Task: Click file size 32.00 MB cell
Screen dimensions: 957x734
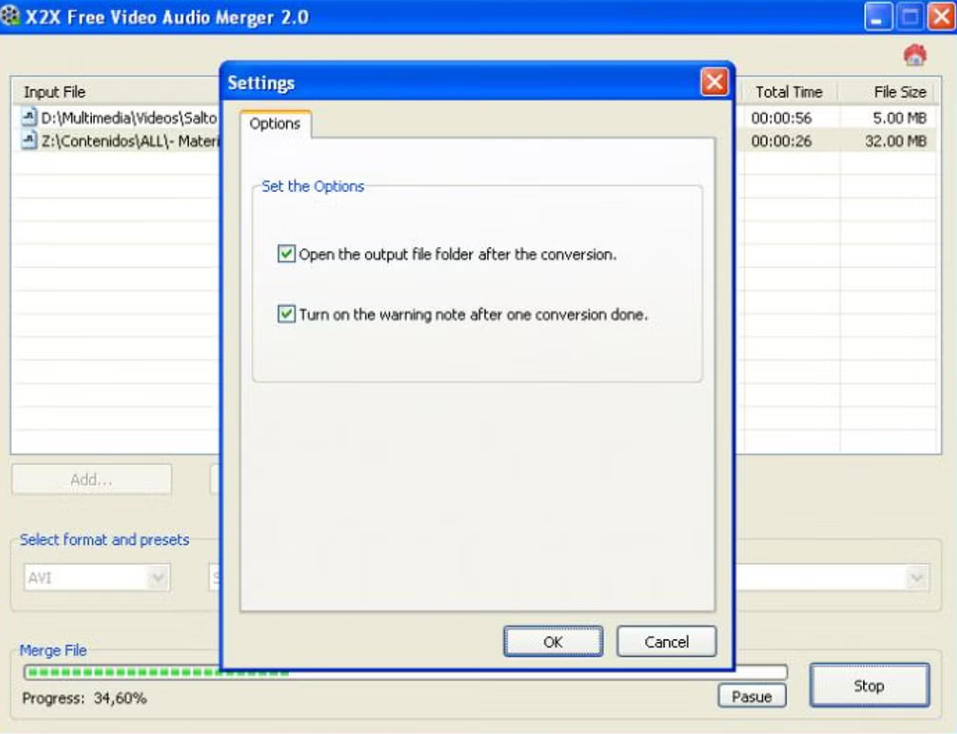Action: pyautogui.click(x=896, y=142)
